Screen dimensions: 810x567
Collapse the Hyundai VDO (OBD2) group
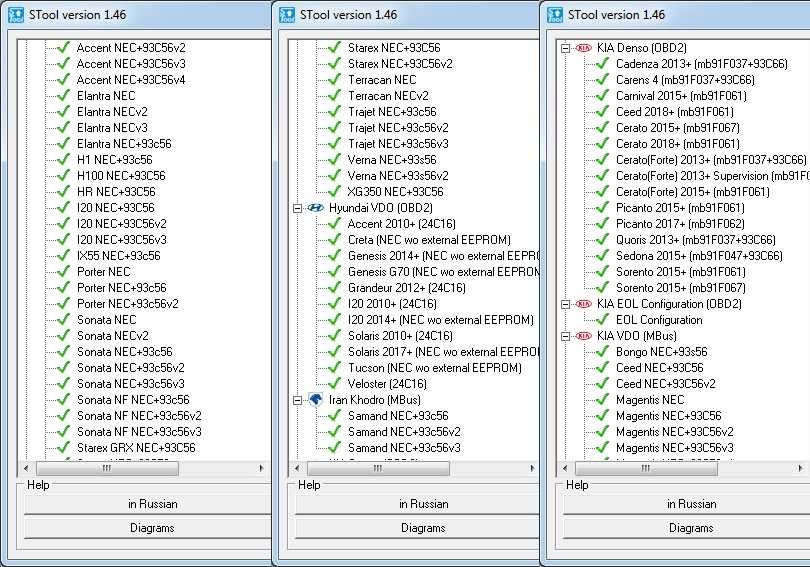point(297,208)
